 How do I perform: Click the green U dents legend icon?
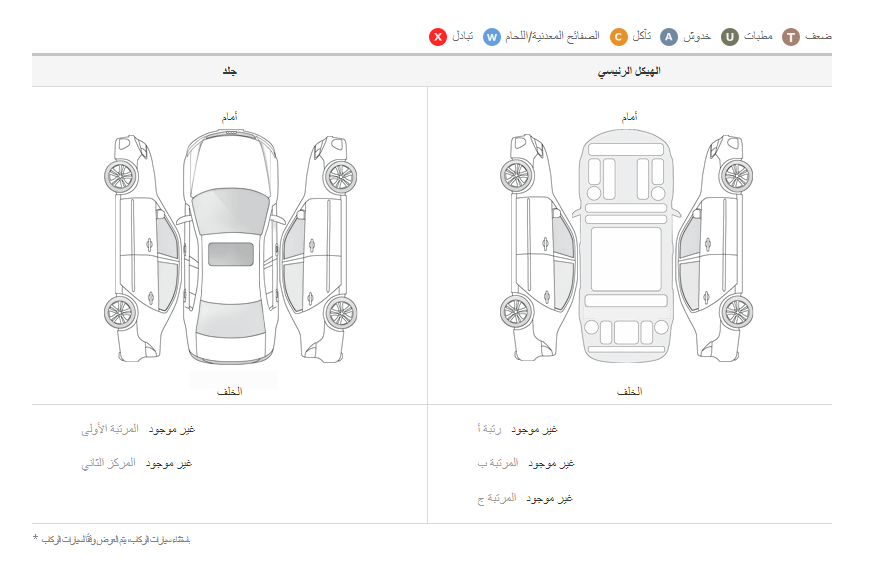[730, 37]
